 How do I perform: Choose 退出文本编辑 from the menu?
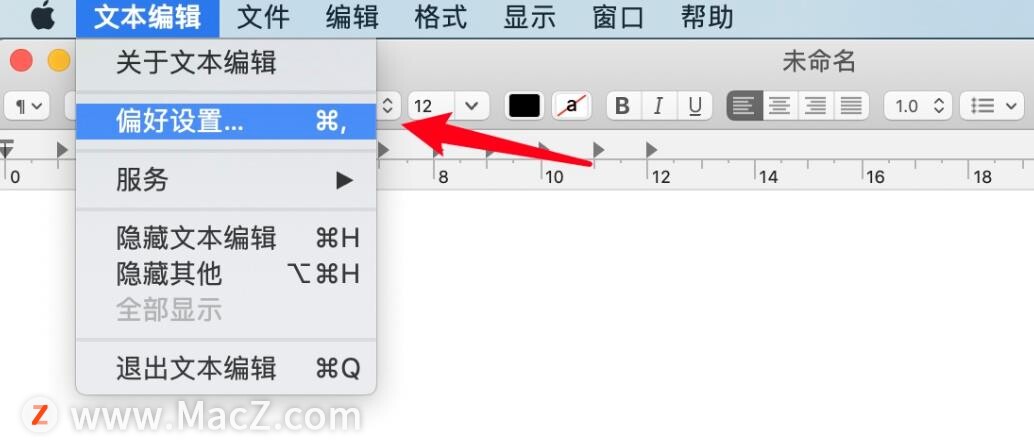(x=226, y=368)
